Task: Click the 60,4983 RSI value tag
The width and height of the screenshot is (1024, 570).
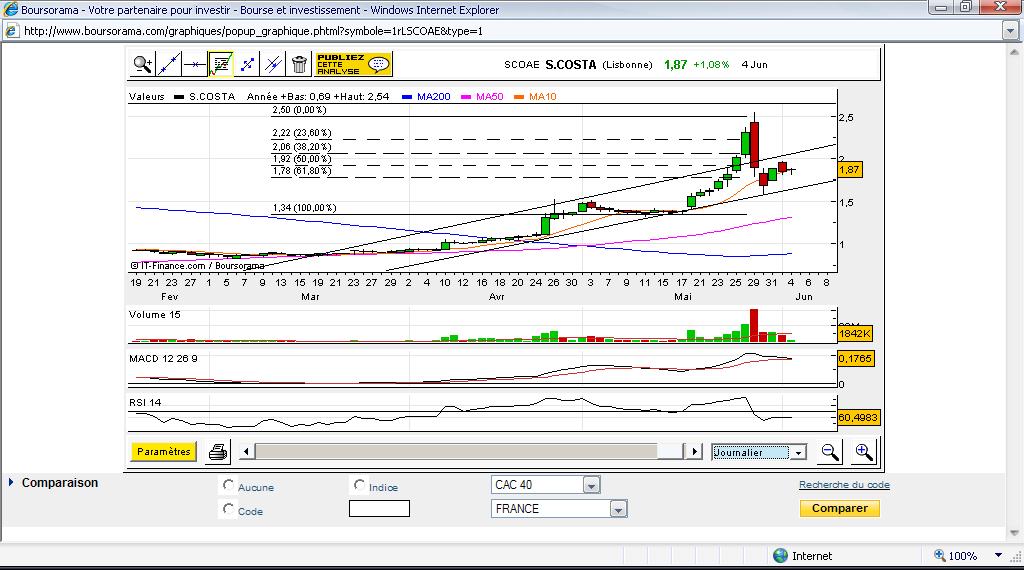Action: click(859, 417)
